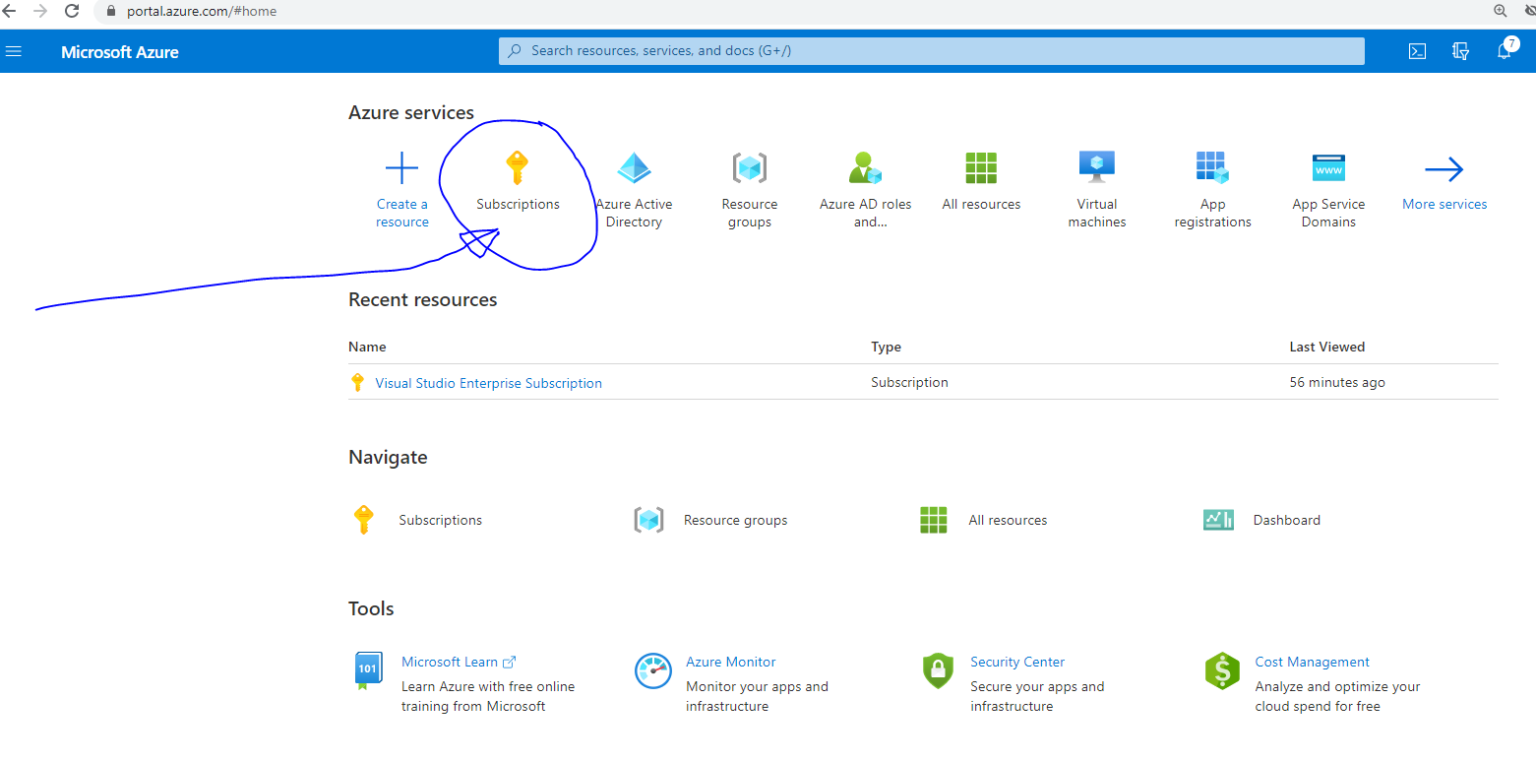1536x762 pixels.
Task: Click the Create a resource plus icon
Action: point(401,168)
